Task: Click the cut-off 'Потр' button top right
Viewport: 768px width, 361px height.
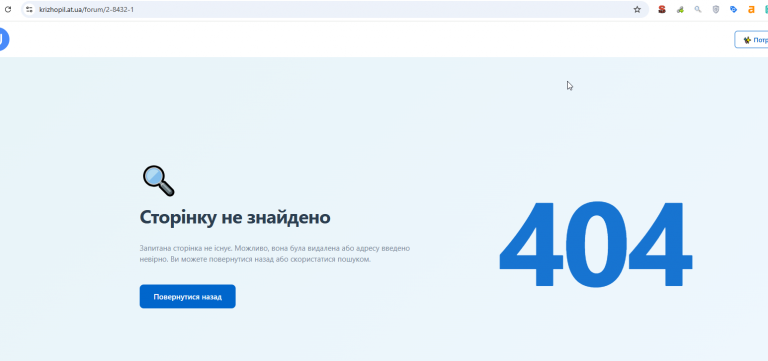Action: click(751, 40)
